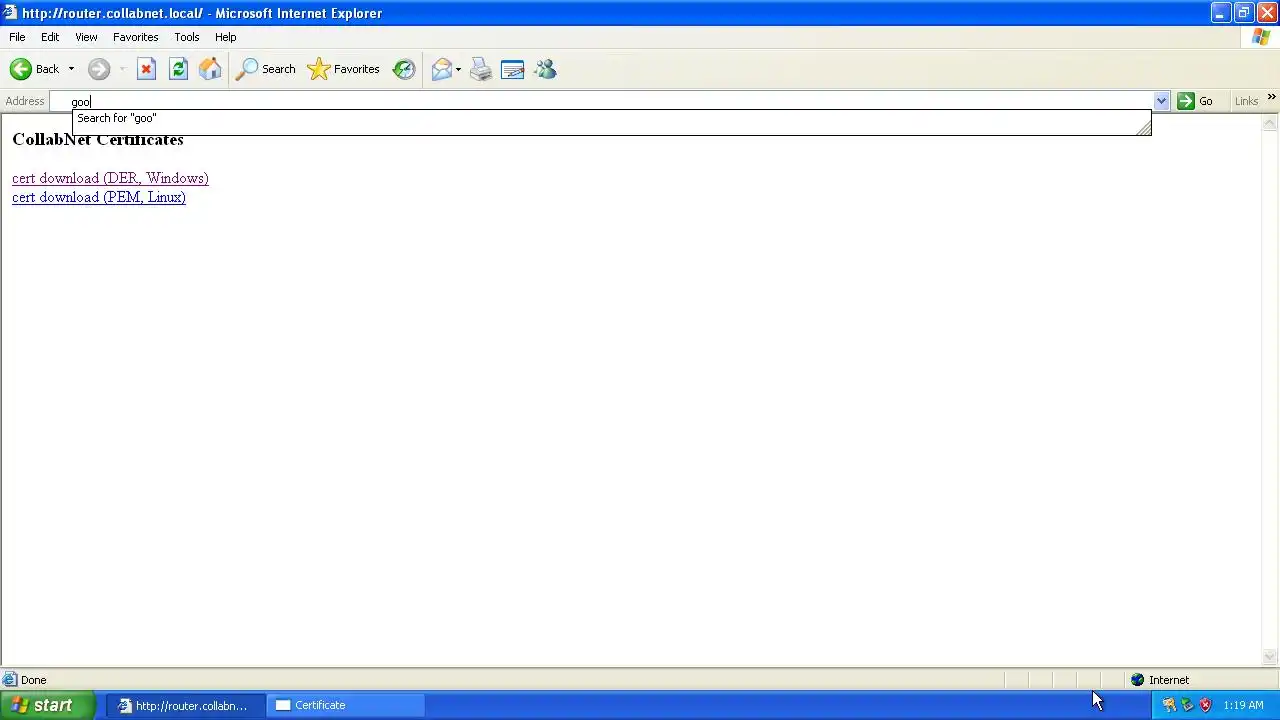
Task: Open cert download (DER, Windows) link
Action: tap(110, 178)
